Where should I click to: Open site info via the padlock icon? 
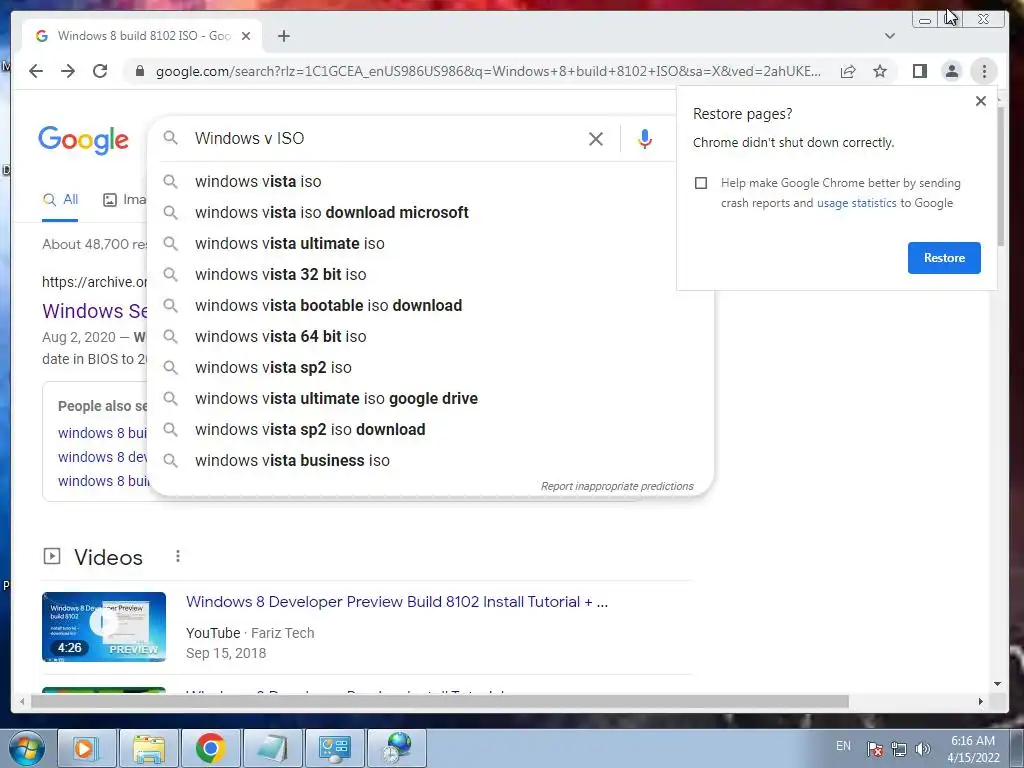point(139,71)
